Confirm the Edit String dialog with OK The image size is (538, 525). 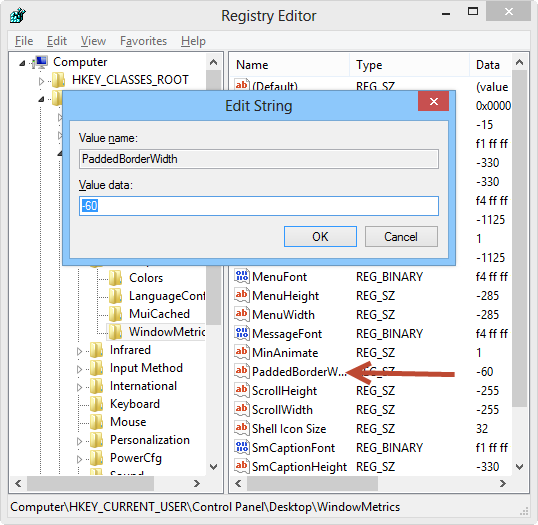pyautogui.click(x=320, y=236)
